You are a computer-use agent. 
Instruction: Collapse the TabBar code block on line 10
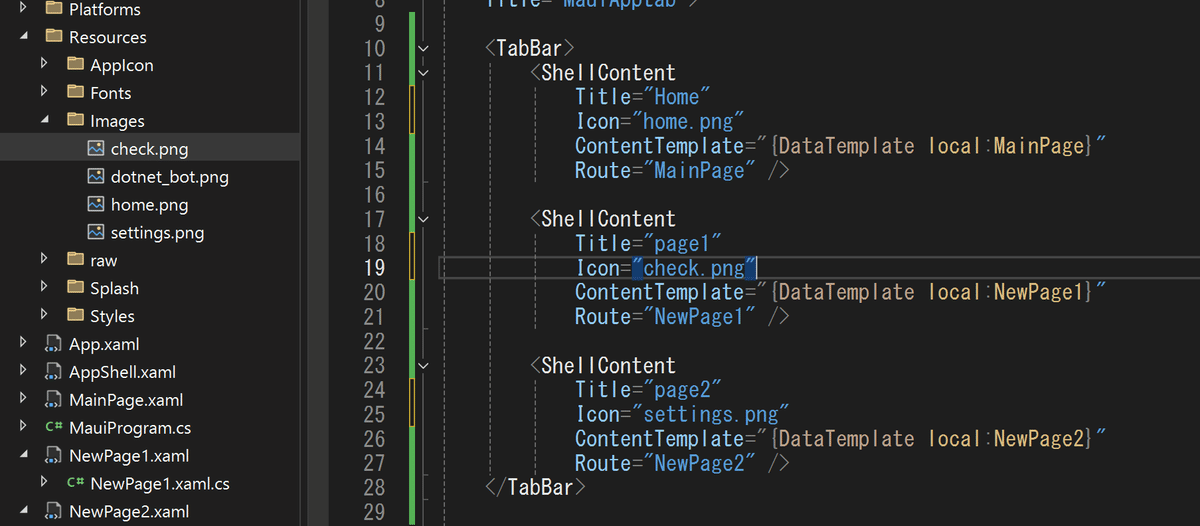point(423,48)
